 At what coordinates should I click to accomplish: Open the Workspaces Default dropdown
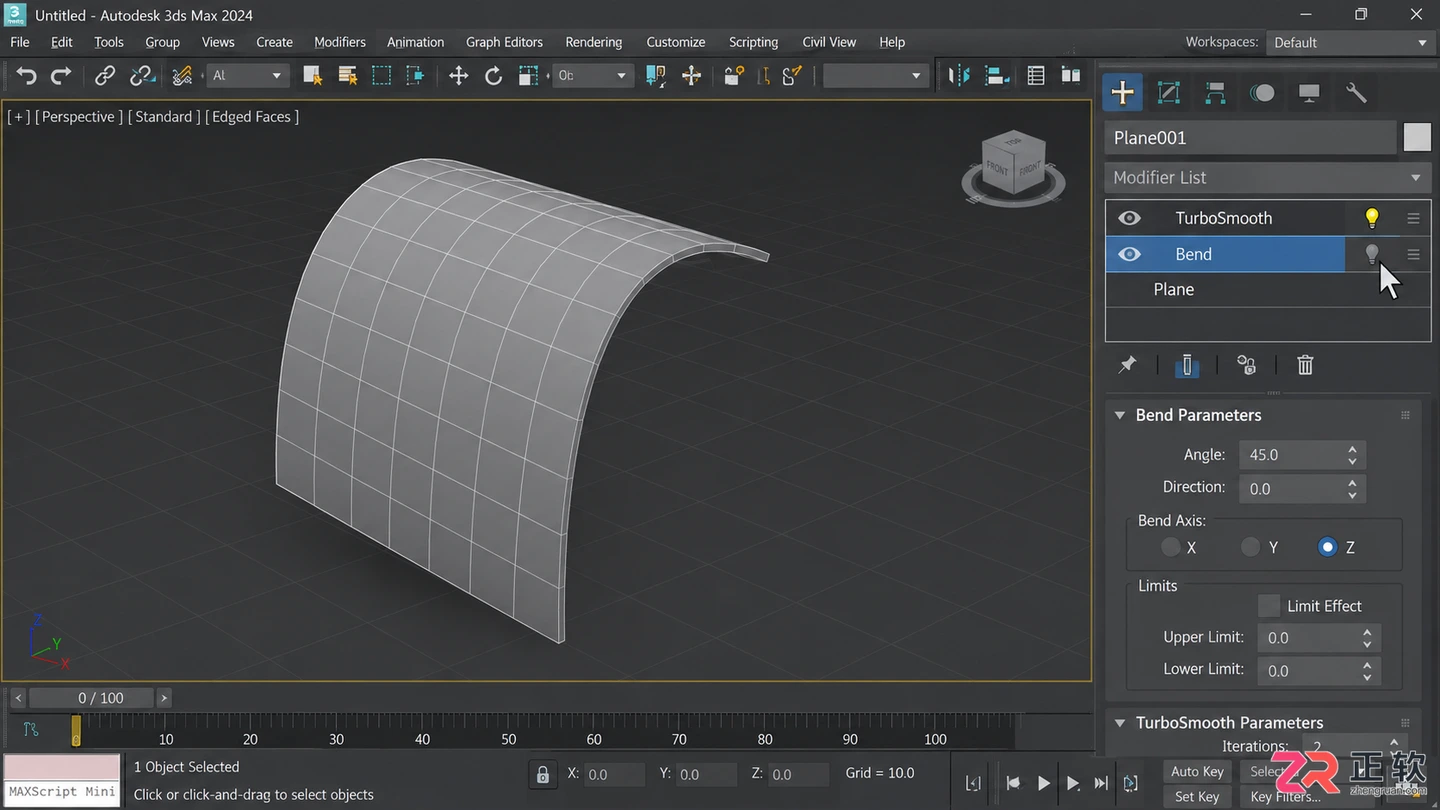[x=1350, y=42]
